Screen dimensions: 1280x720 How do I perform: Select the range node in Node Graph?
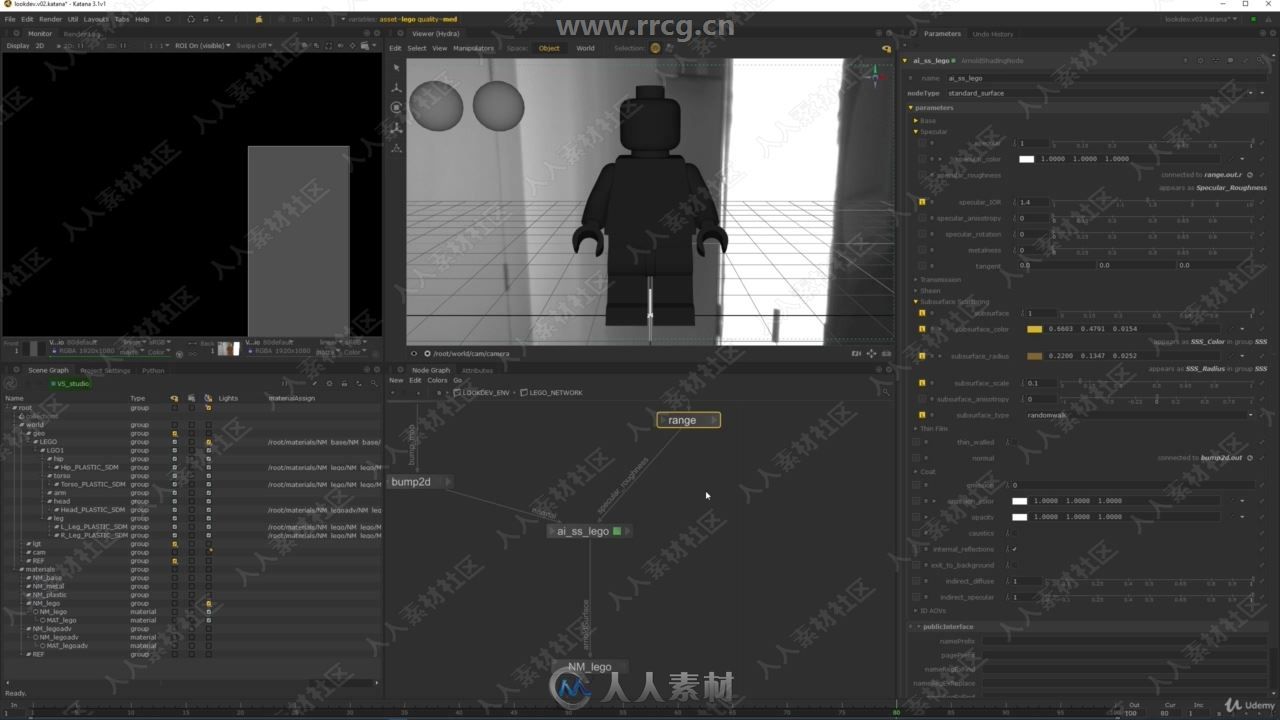click(x=688, y=420)
